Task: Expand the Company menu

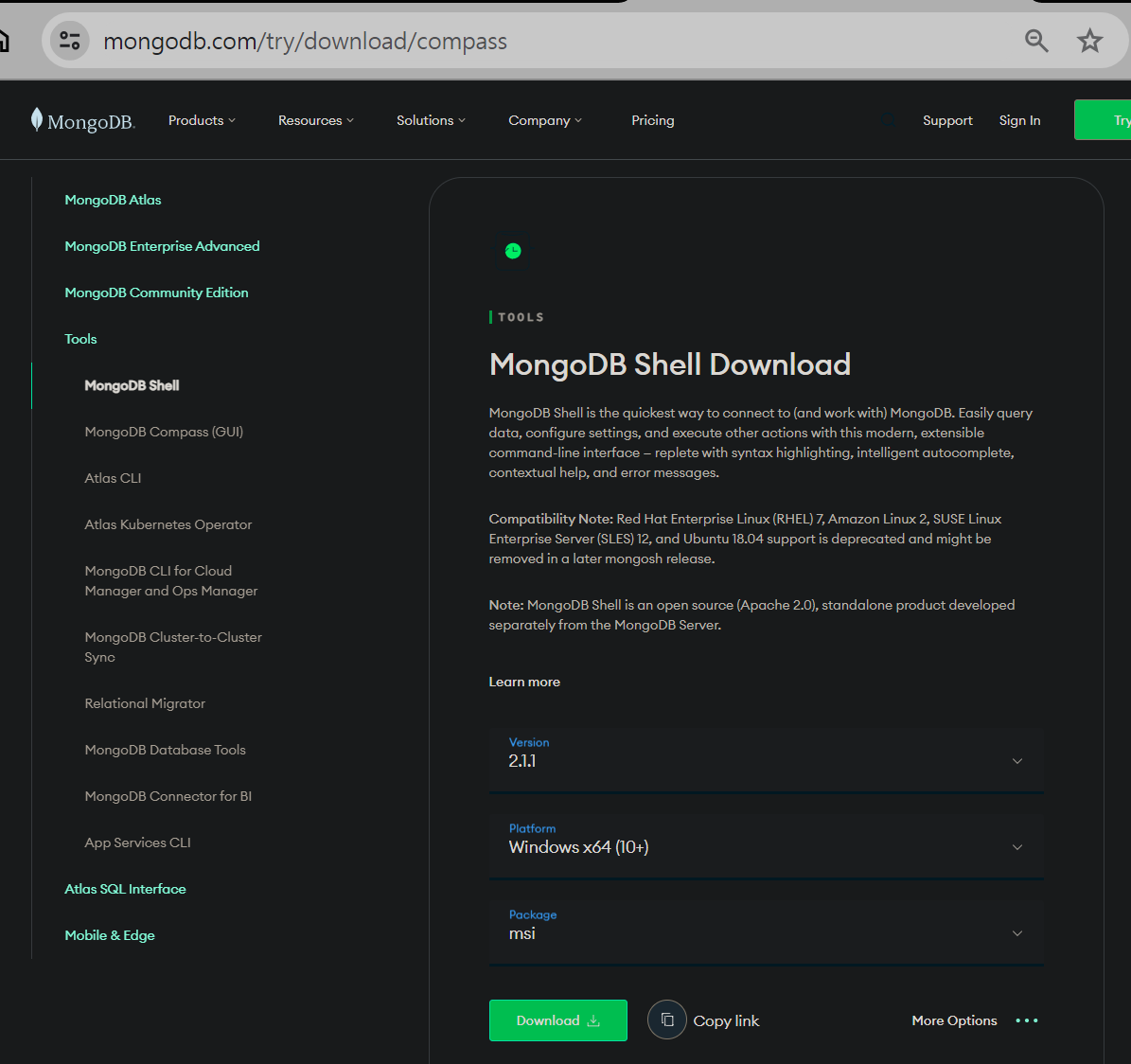Action: pos(544,120)
